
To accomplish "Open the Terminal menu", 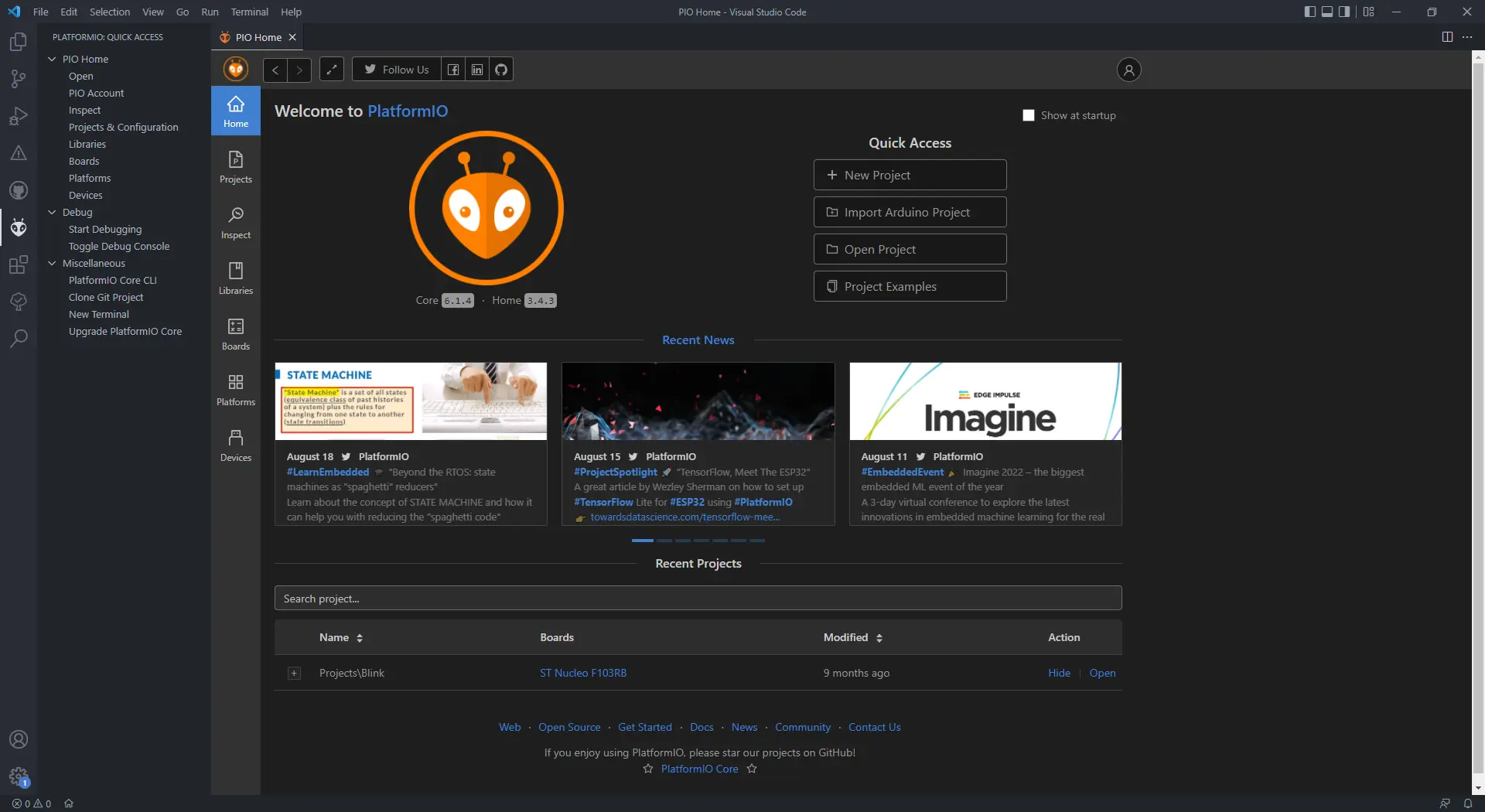I will coord(249,12).
